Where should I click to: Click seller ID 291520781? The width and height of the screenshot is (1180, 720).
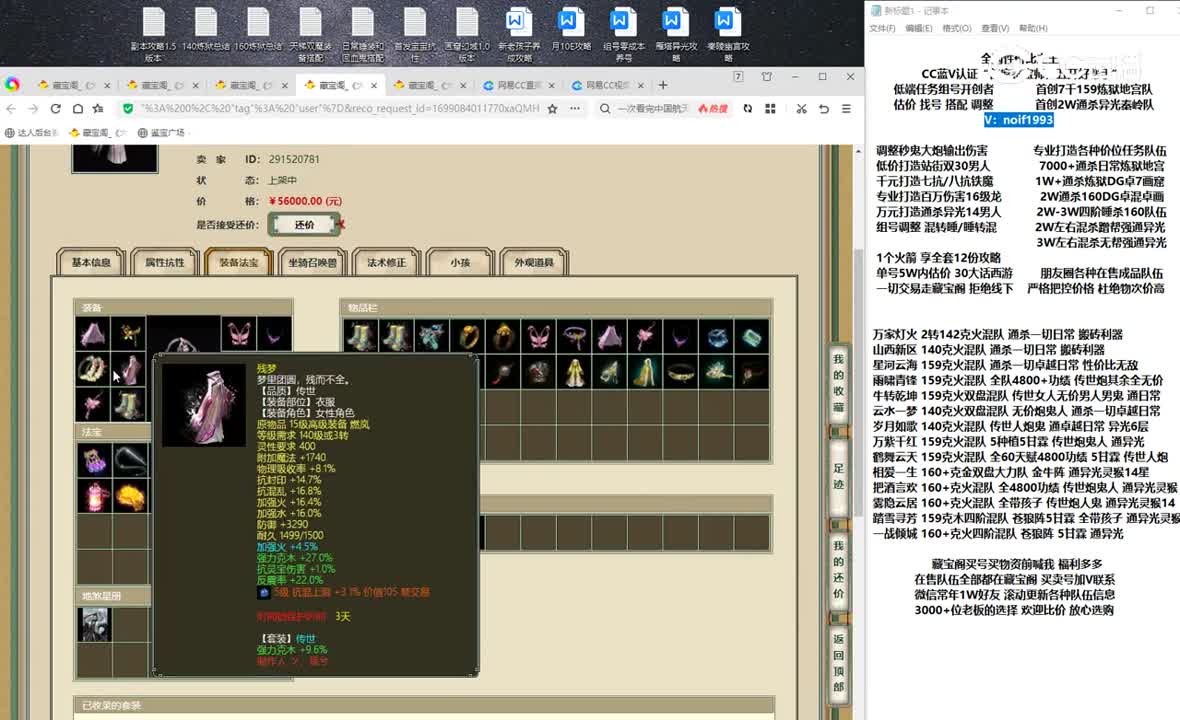293,159
